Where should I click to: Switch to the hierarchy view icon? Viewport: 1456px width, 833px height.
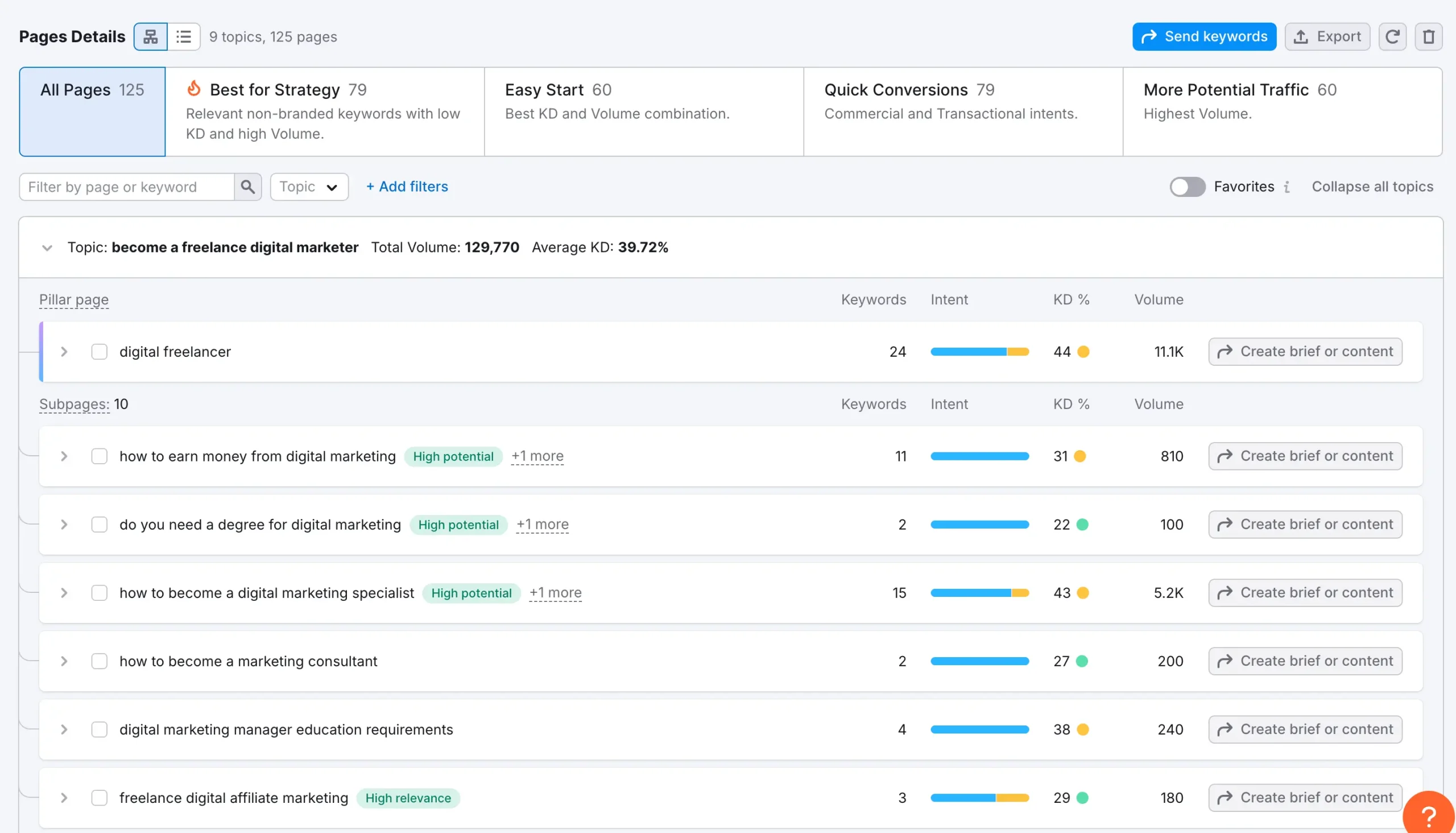point(150,36)
